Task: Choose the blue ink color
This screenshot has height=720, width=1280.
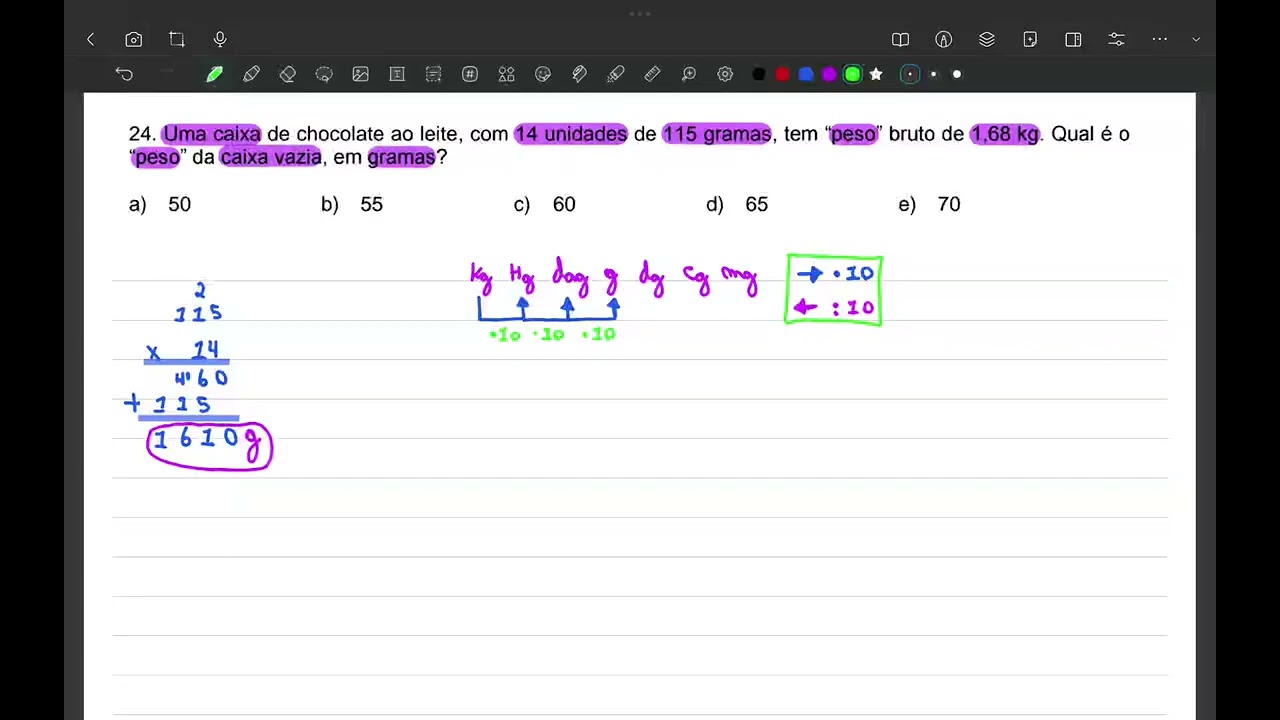Action: click(x=806, y=74)
